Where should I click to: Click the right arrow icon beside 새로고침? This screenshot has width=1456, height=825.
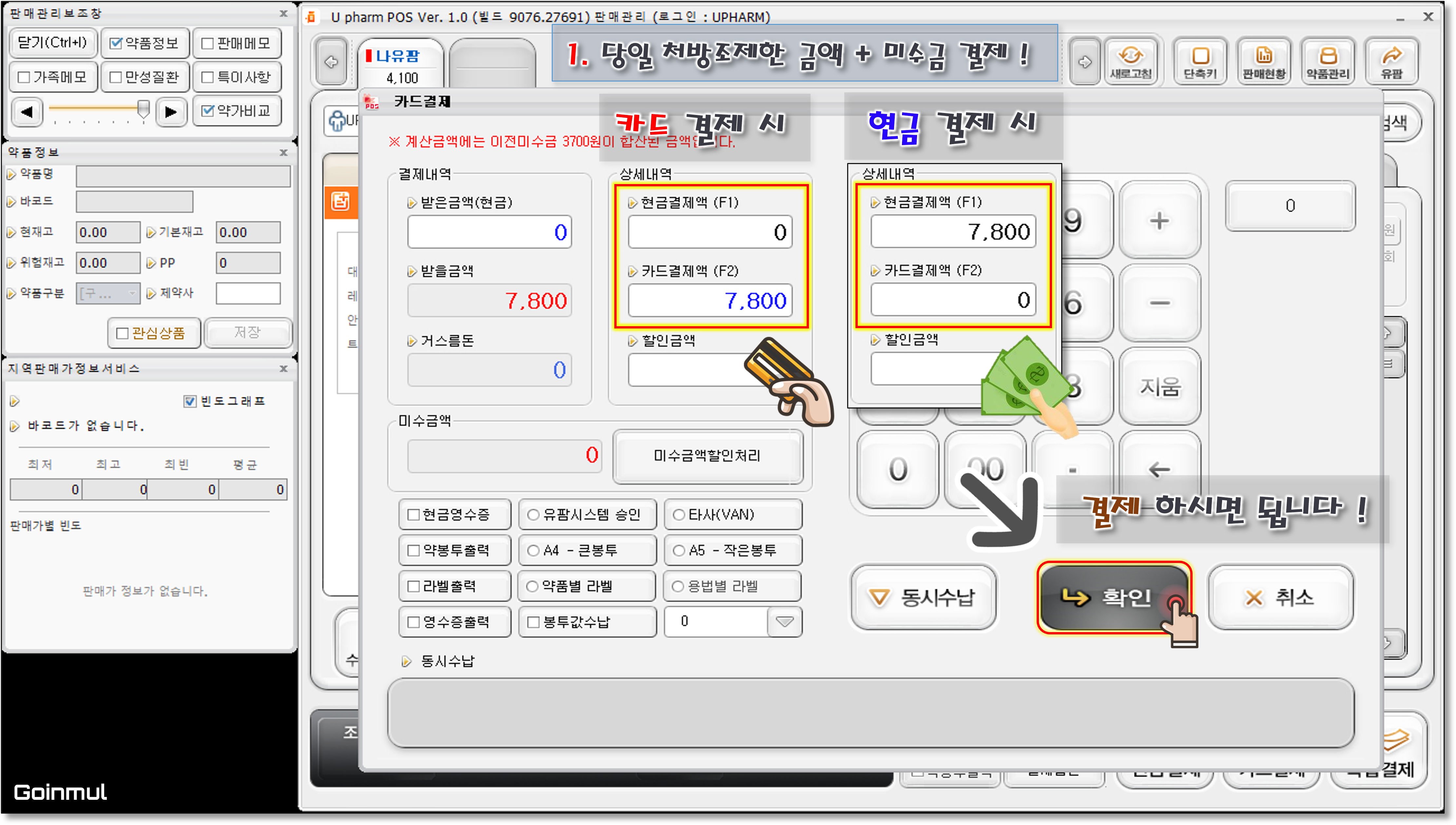click(x=1084, y=62)
